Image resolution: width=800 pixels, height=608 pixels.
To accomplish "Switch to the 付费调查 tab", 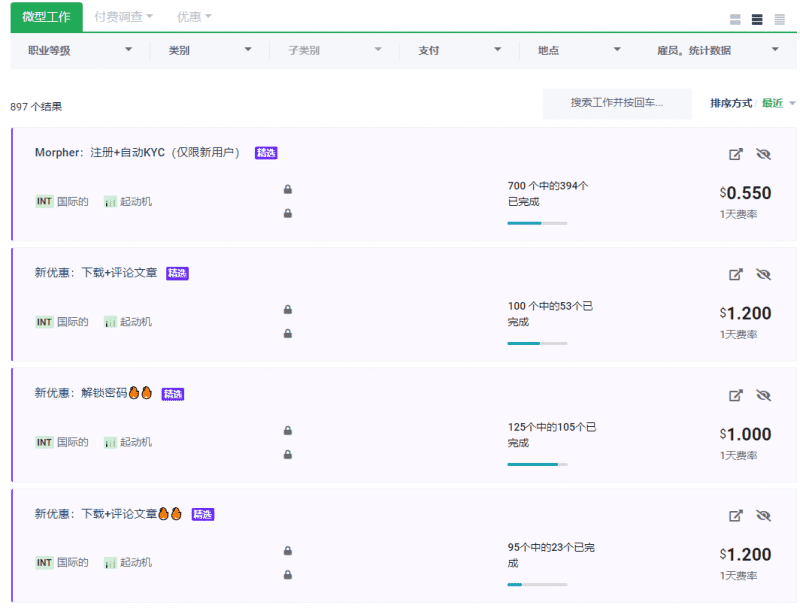I will (x=120, y=16).
